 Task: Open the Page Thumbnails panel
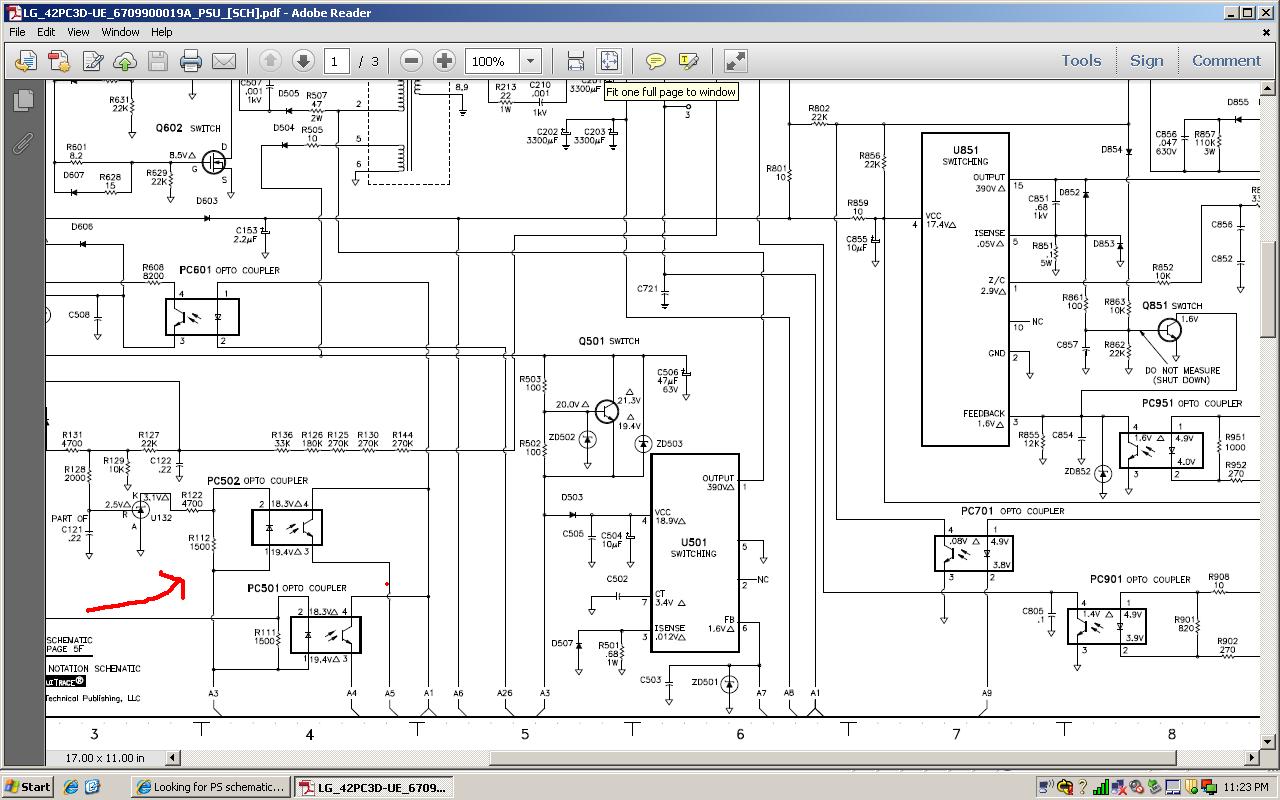pos(22,100)
